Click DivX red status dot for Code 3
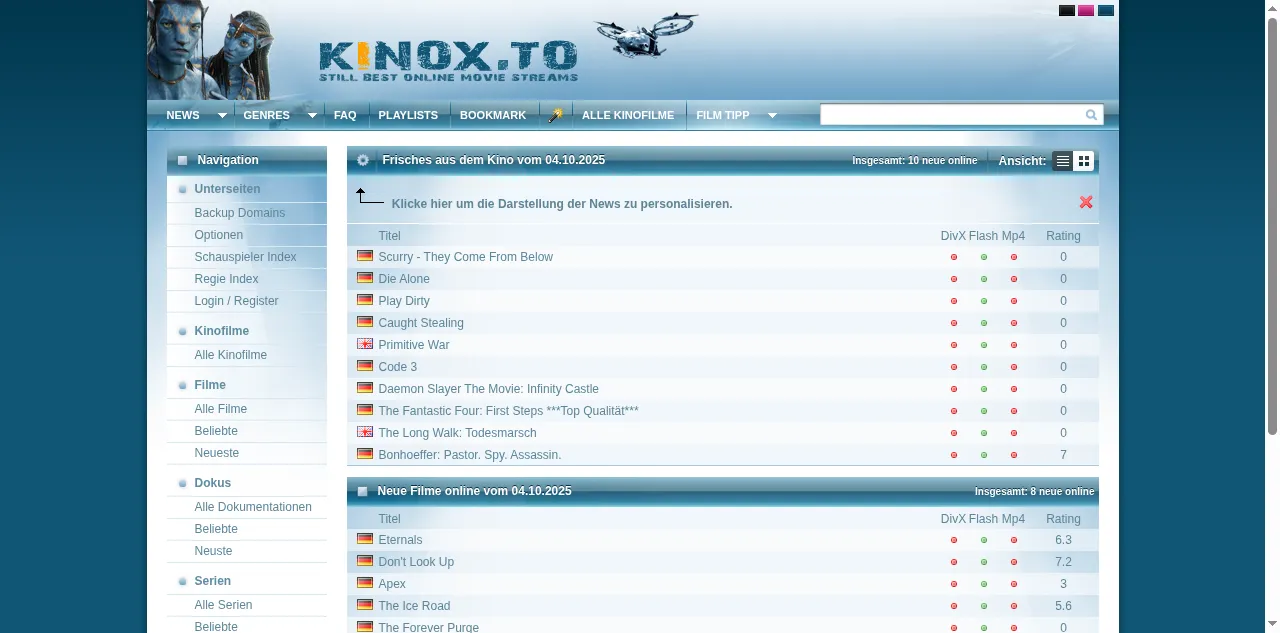Image resolution: width=1280 pixels, height=633 pixels. click(954, 367)
